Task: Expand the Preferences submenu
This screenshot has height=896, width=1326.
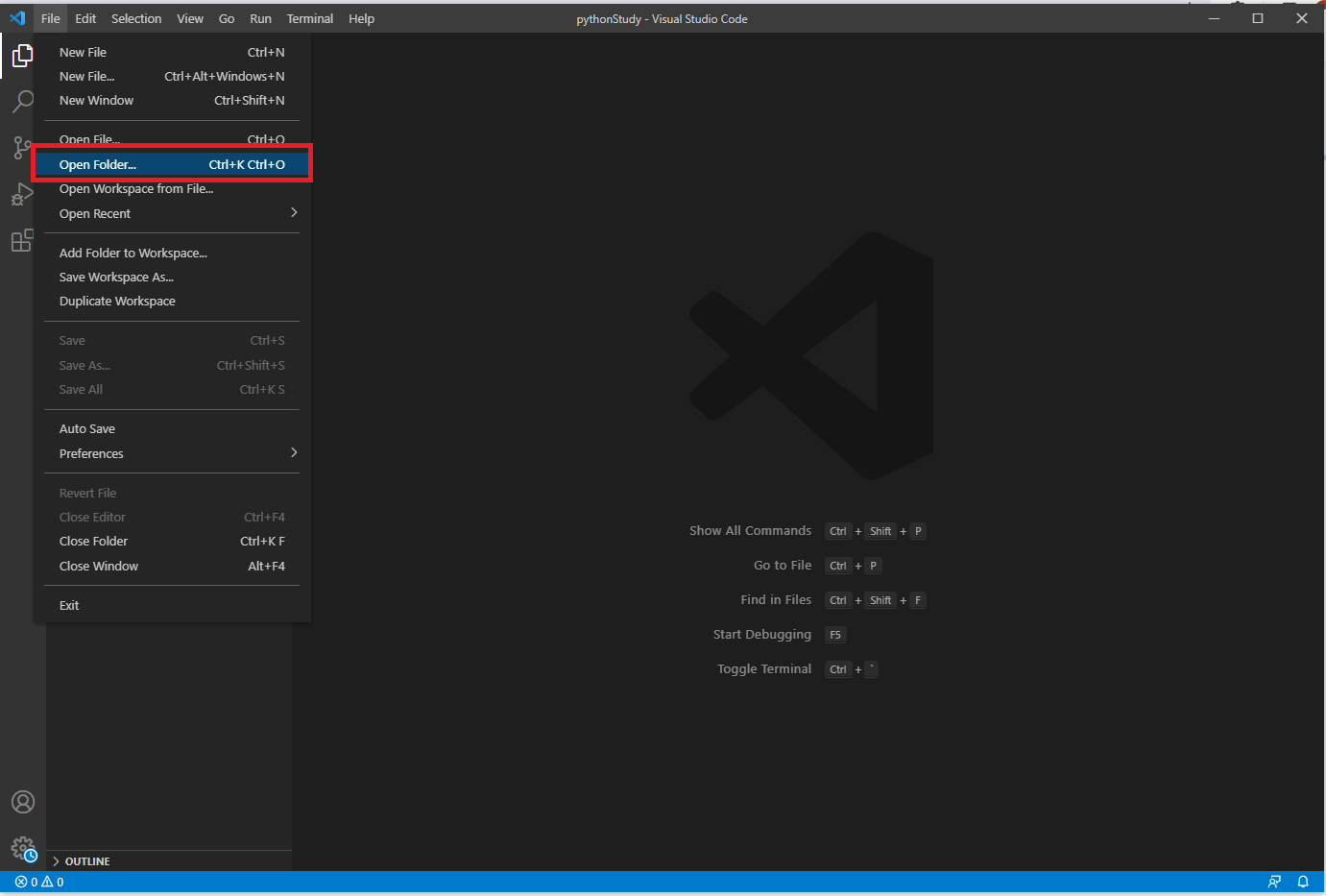Action: tap(173, 453)
